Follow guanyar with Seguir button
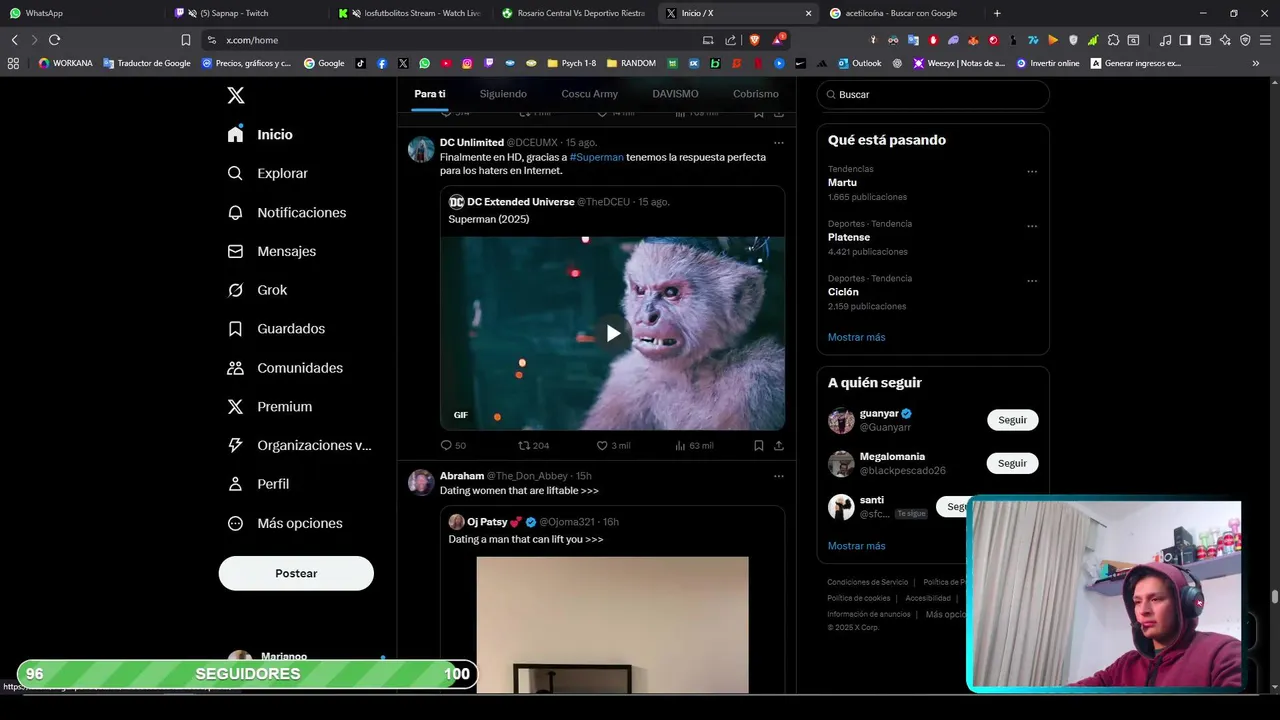The height and width of the screenshot is (720, 1280). point(1012,420)
